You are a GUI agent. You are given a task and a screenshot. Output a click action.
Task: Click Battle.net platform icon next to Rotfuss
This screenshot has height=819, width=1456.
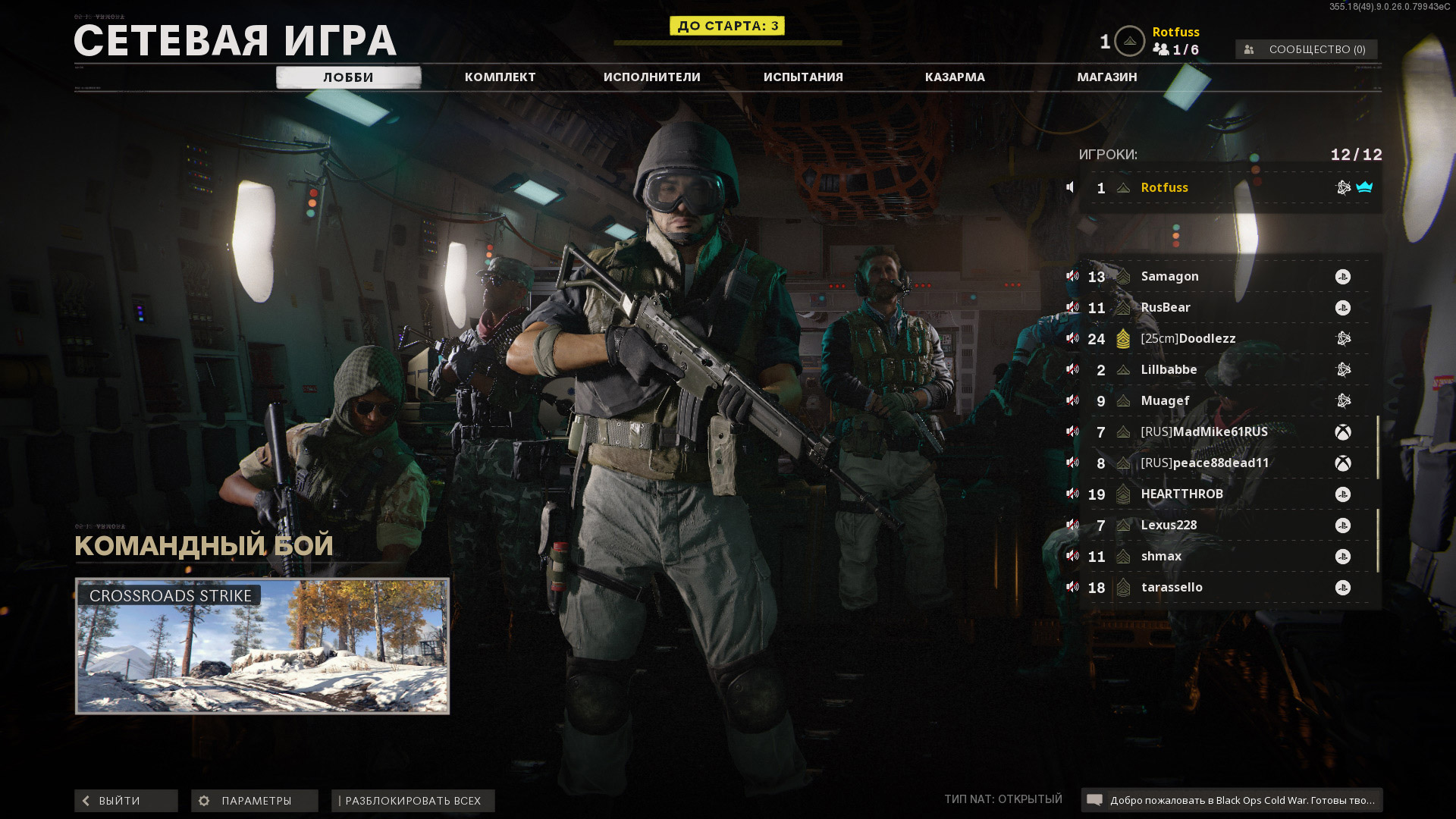(1343, 187)
